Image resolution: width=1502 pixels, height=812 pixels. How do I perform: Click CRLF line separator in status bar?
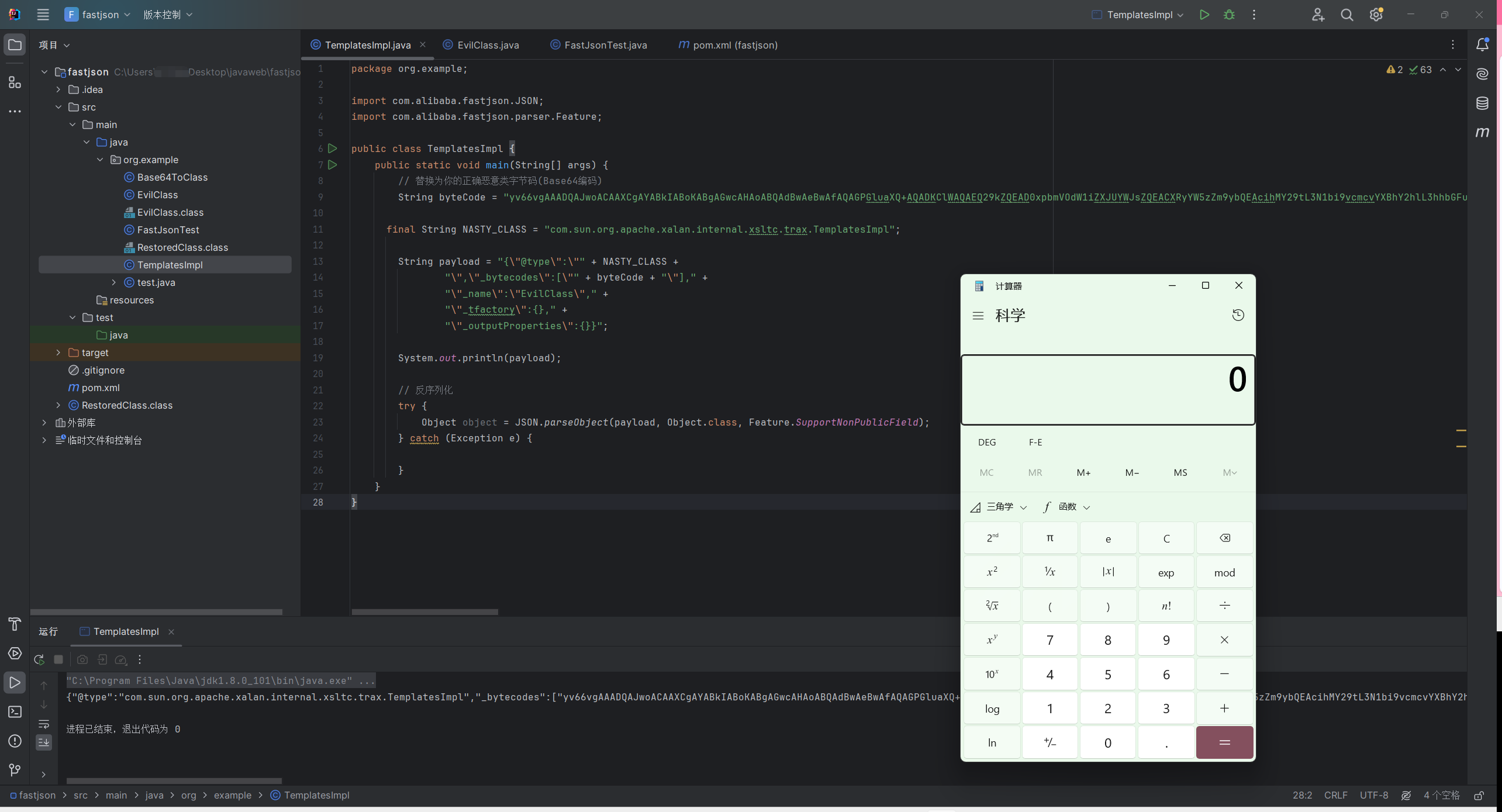pos(1335,795)
